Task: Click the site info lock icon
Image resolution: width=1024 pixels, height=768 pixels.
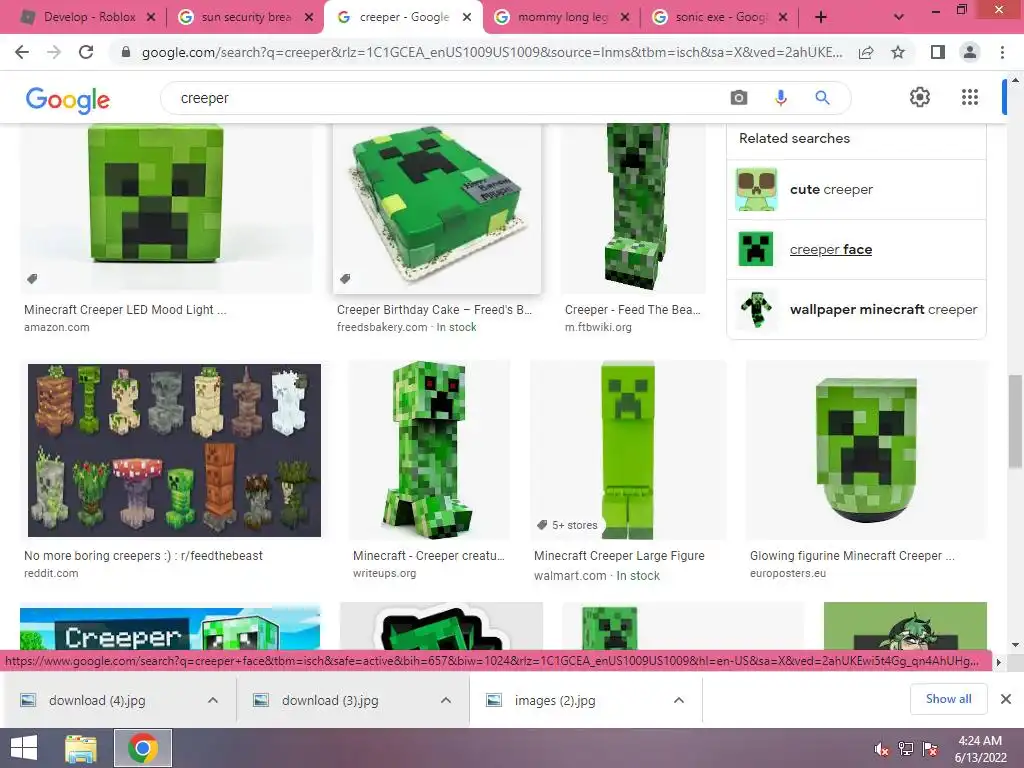Action: click(126, 52)
